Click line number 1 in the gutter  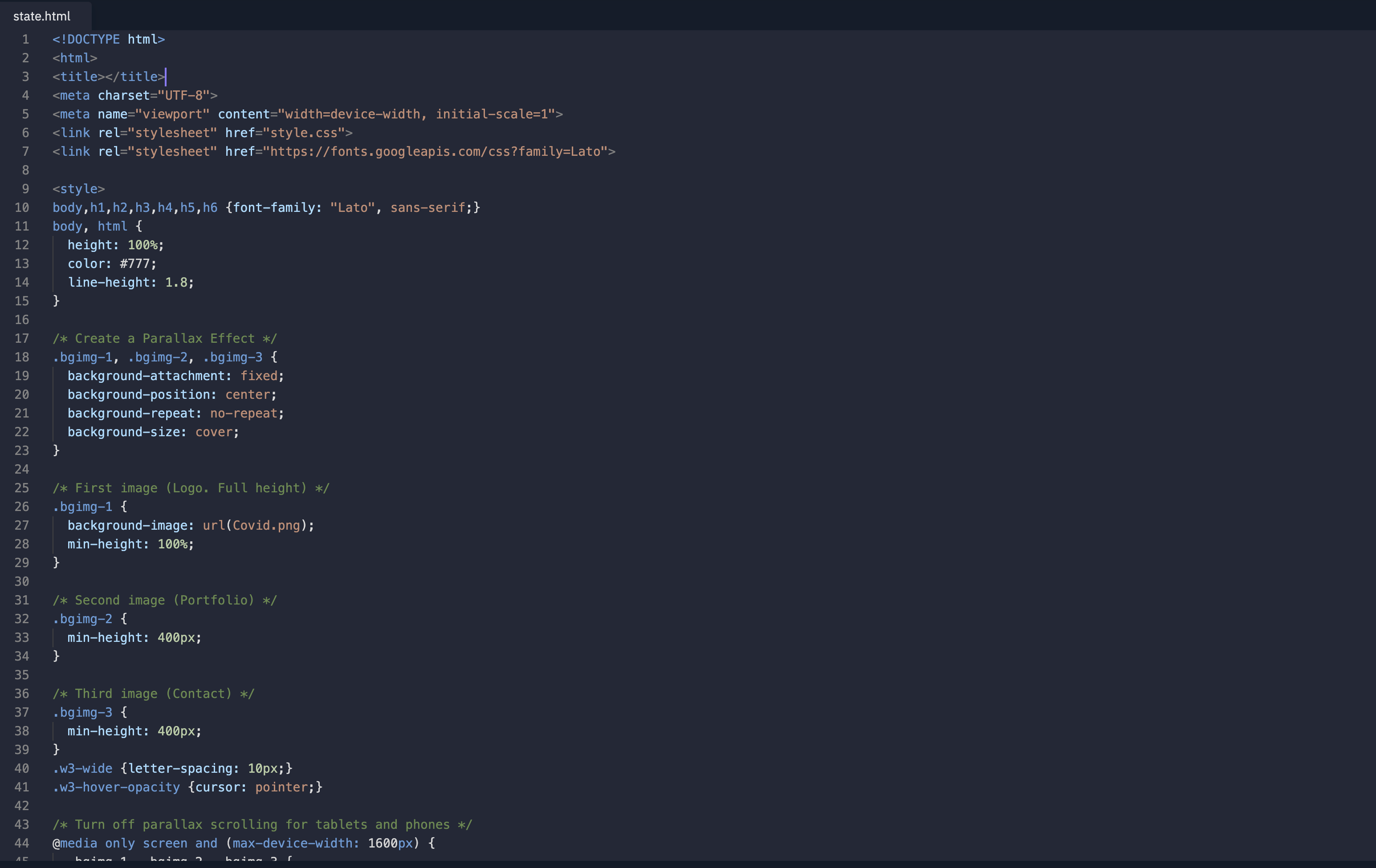coord(25,40)
